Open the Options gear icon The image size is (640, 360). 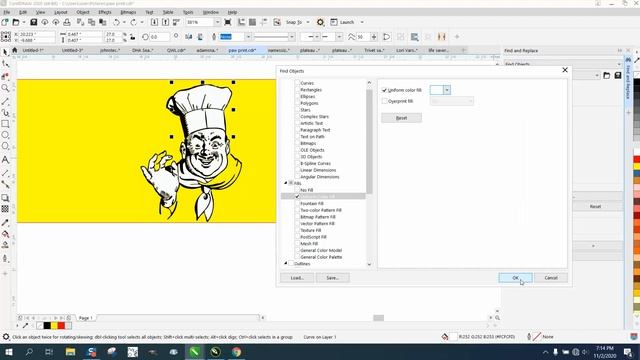320,22
